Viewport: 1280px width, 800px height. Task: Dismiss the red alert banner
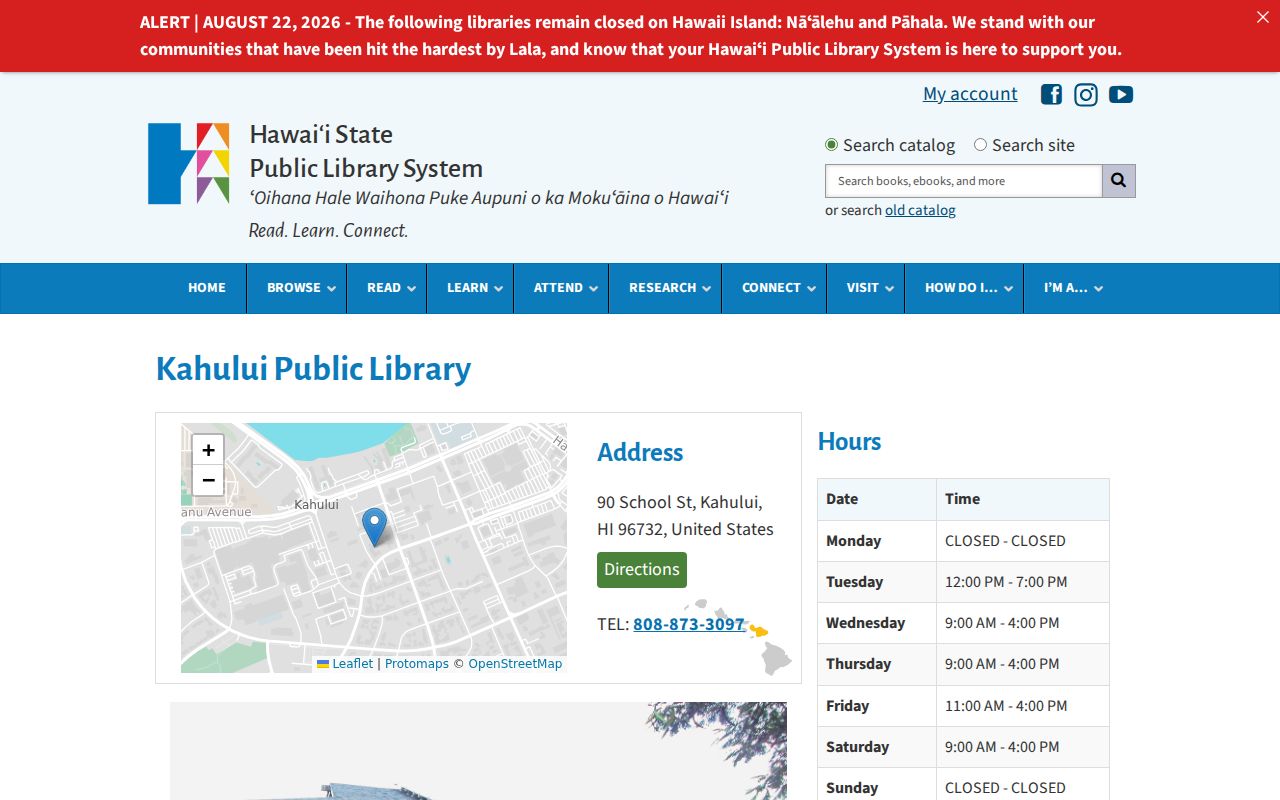pos(1262,17)
